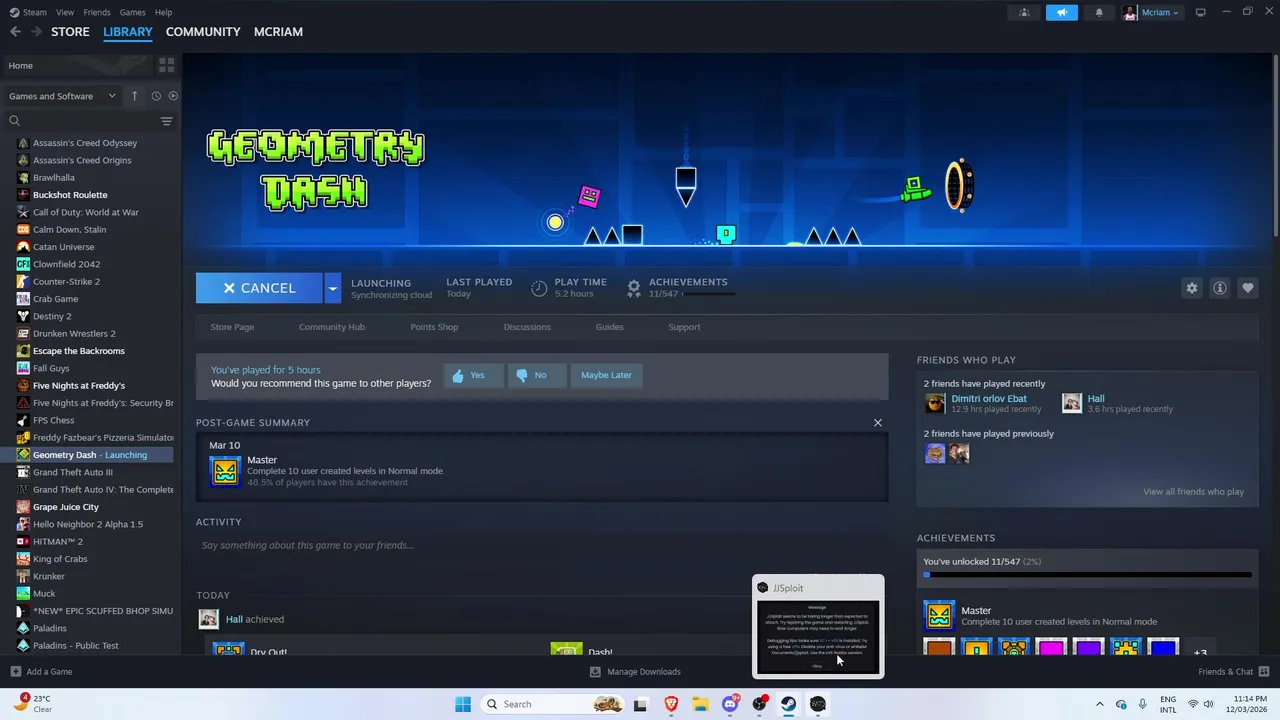1280x720 pixels.
Task: Click the blue square achievement icon
Action: click(1163, 648)
